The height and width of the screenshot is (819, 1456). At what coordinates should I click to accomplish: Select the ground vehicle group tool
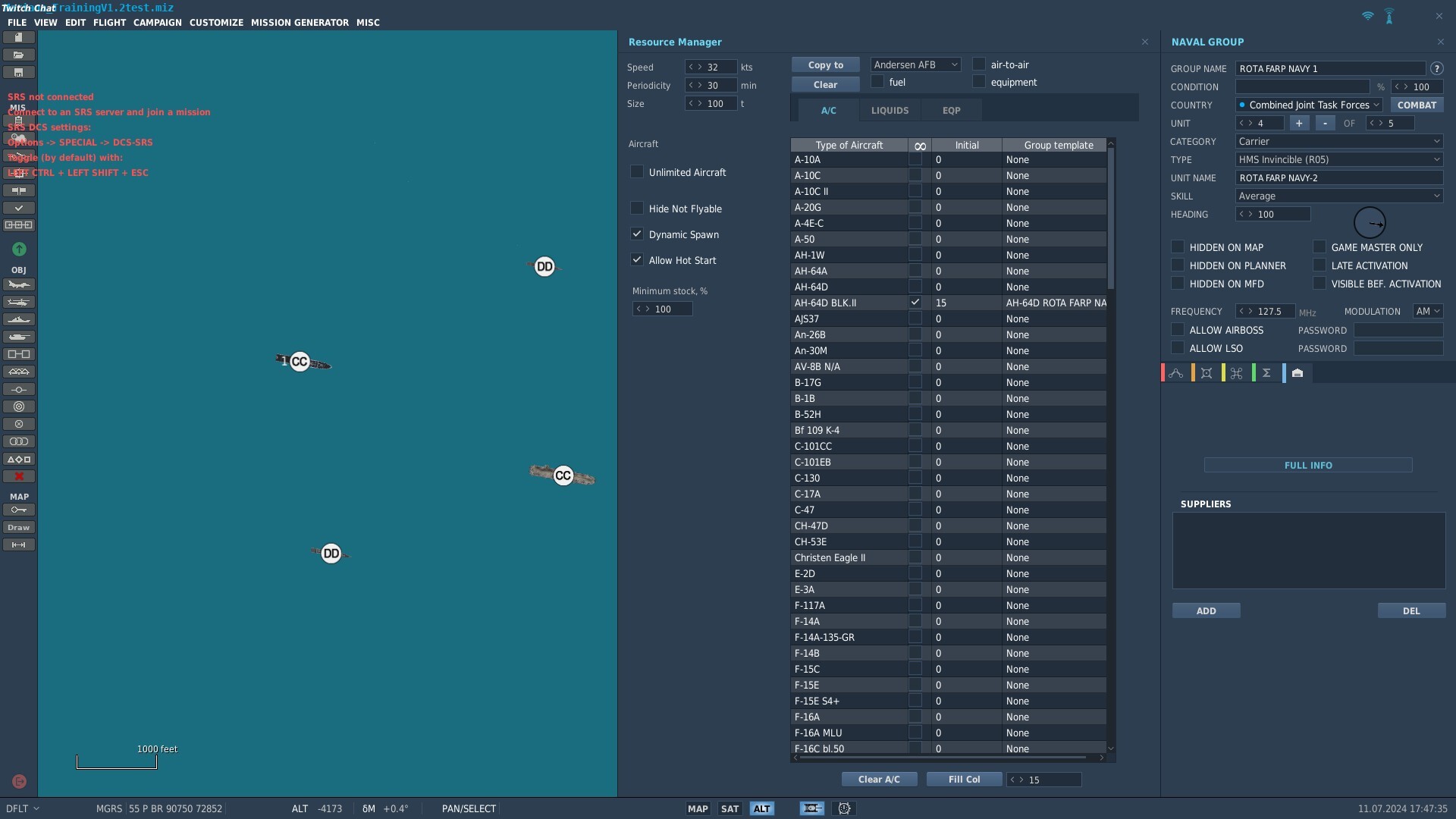click(x=19, y=337)
